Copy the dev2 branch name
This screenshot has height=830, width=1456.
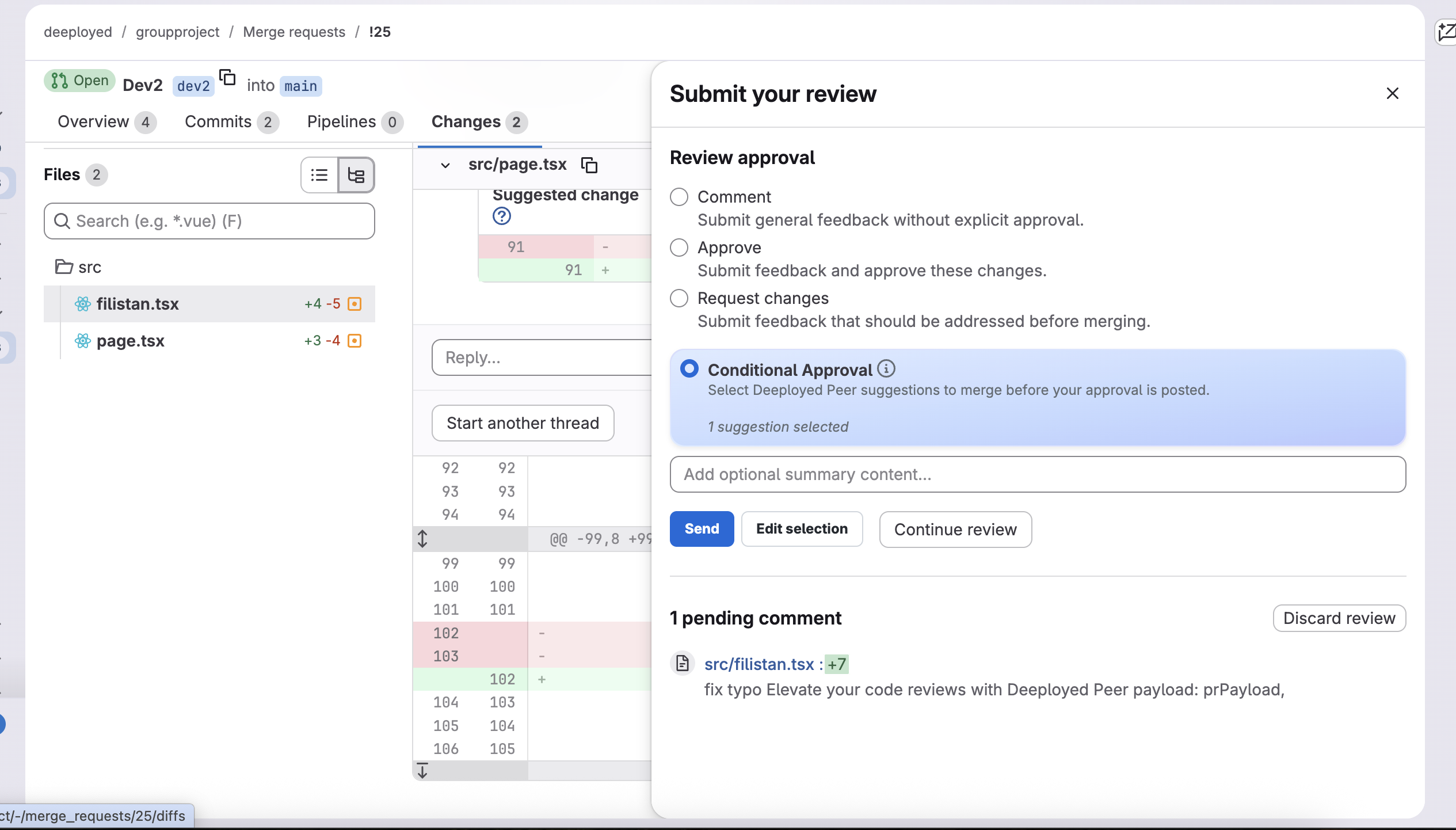pos(228,78)
